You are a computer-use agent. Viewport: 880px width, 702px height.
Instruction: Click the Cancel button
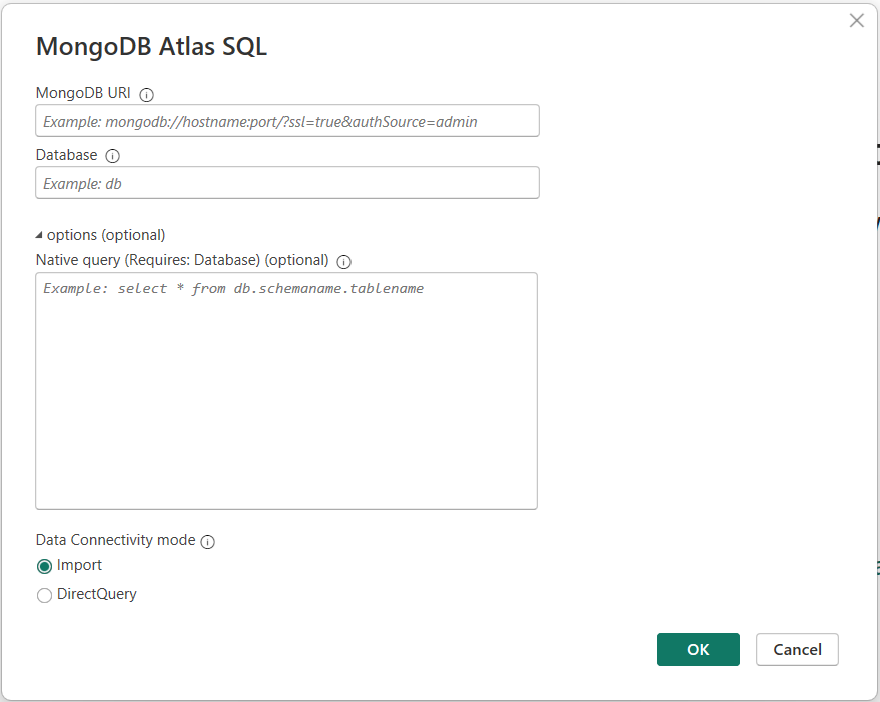tap(797, 649)
